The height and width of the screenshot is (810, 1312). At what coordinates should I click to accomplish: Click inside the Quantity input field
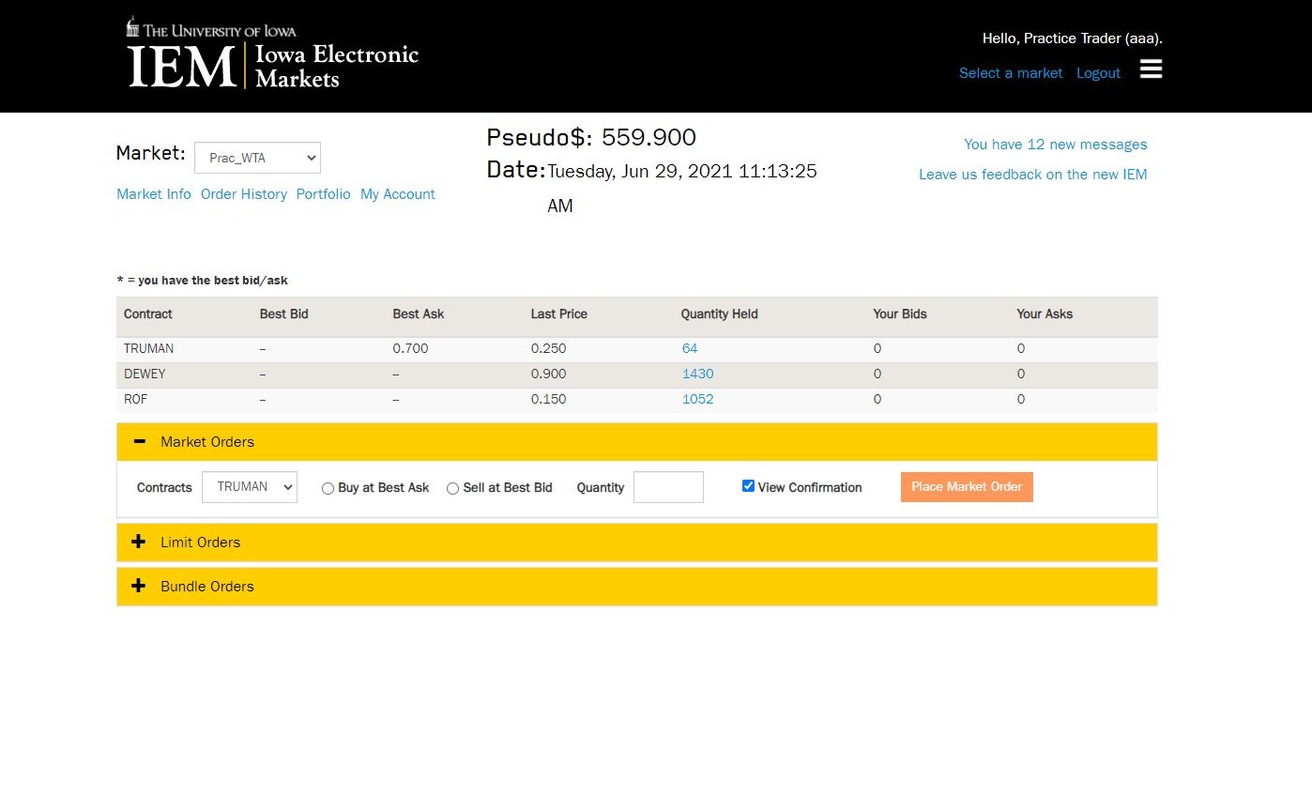[667, 487]
